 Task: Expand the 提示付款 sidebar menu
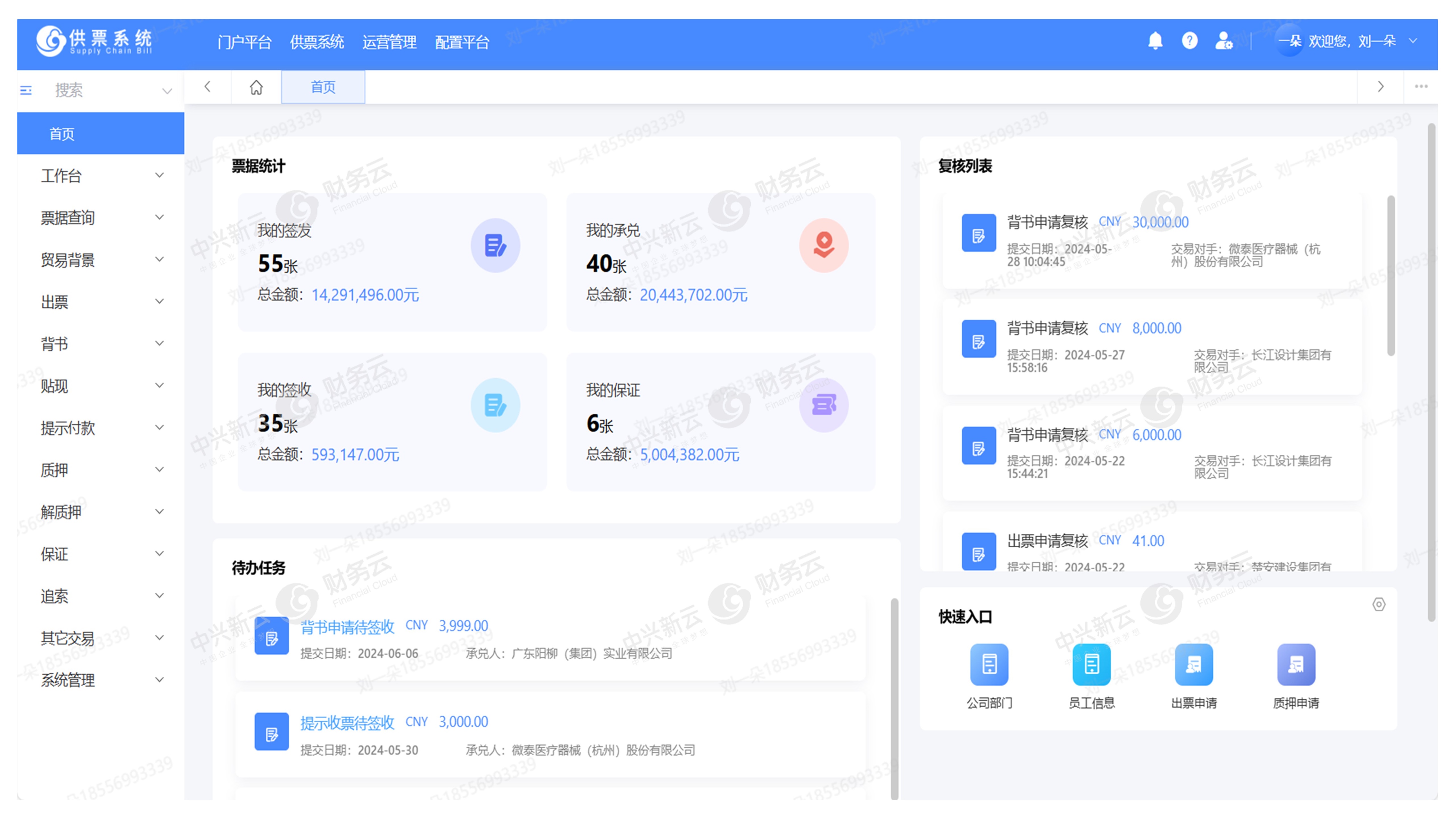click(101, 428)
